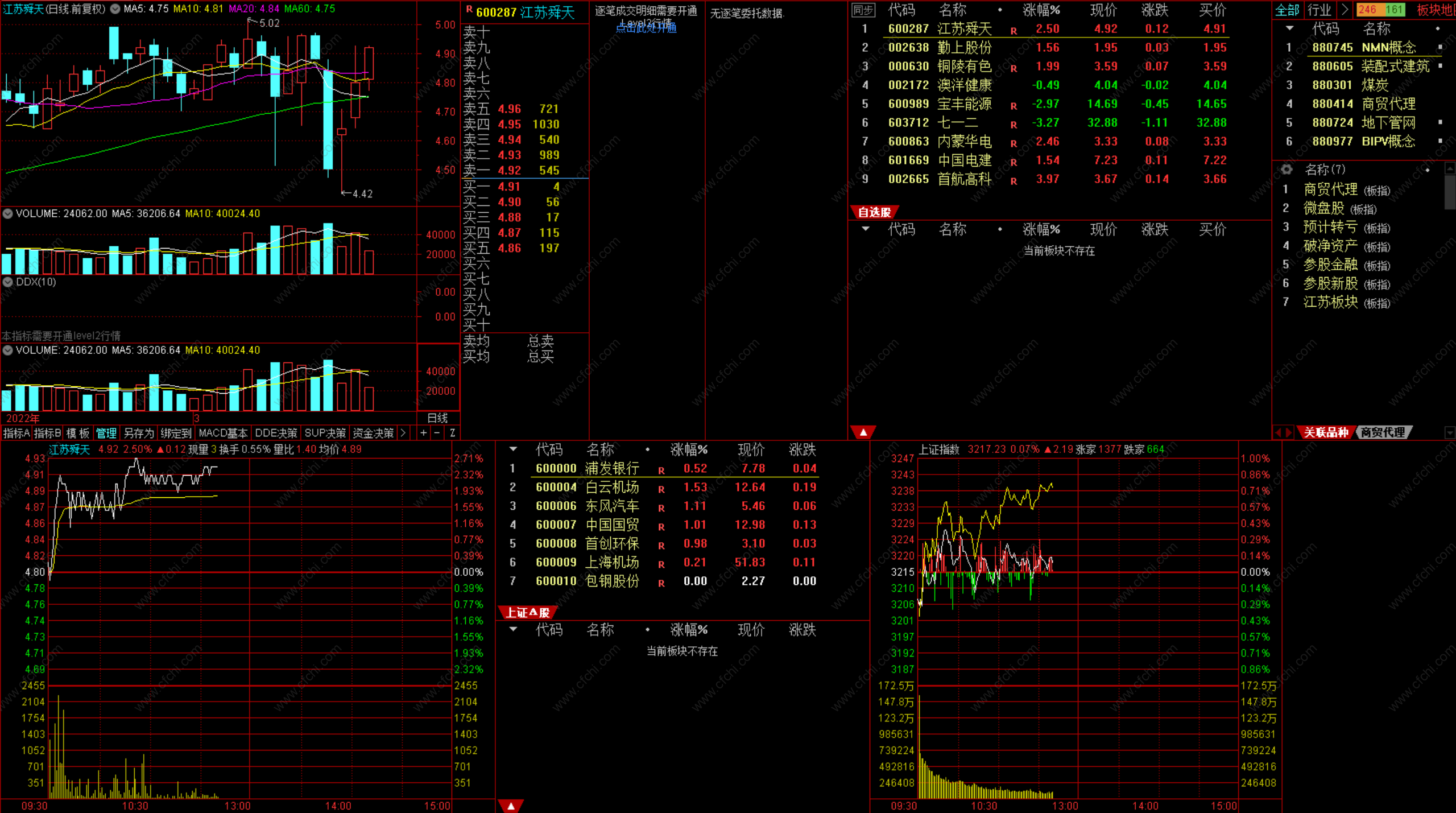Click the gear settings icon beside 名称(7)
Image resolution: width=1456 pixels, height=813 pixels.
[x=1287, y=170]
